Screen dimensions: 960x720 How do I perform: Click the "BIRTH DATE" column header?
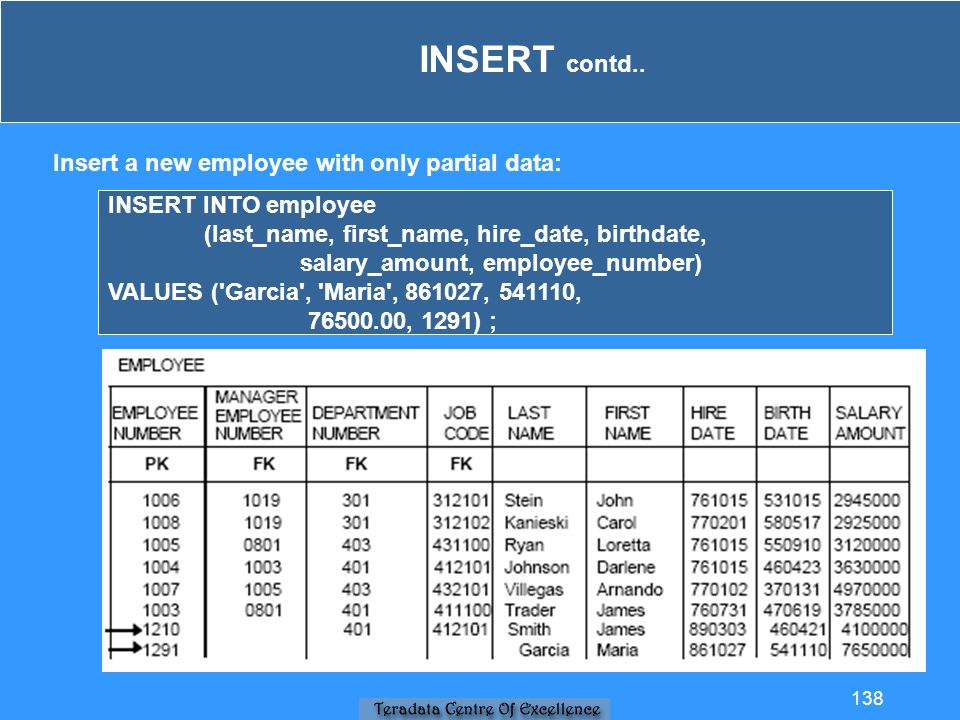point(787,423)
